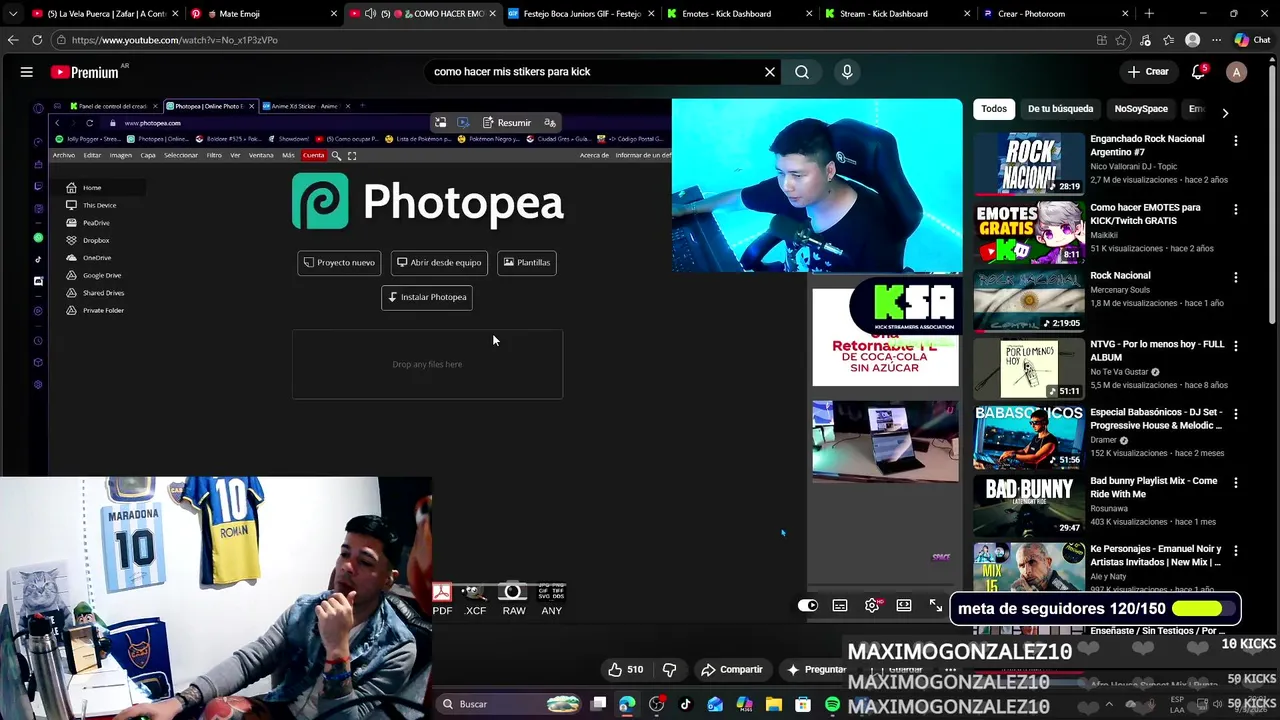This screenshot has height=720, width=1280.
Task: Clear the YouTube search box text
Action: (x=770, y=72)
